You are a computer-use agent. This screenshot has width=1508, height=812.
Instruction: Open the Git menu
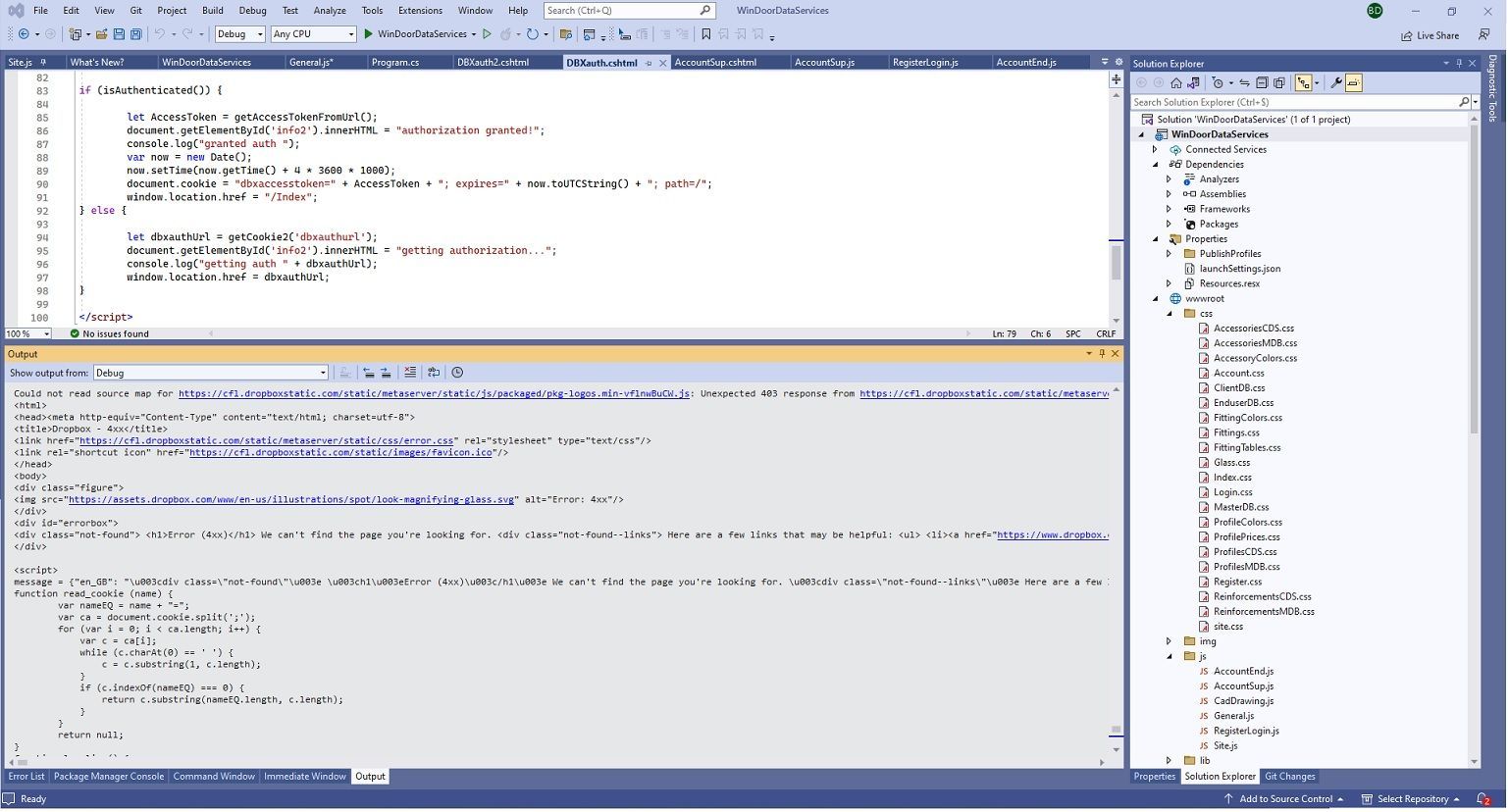[x=135, y=11]
